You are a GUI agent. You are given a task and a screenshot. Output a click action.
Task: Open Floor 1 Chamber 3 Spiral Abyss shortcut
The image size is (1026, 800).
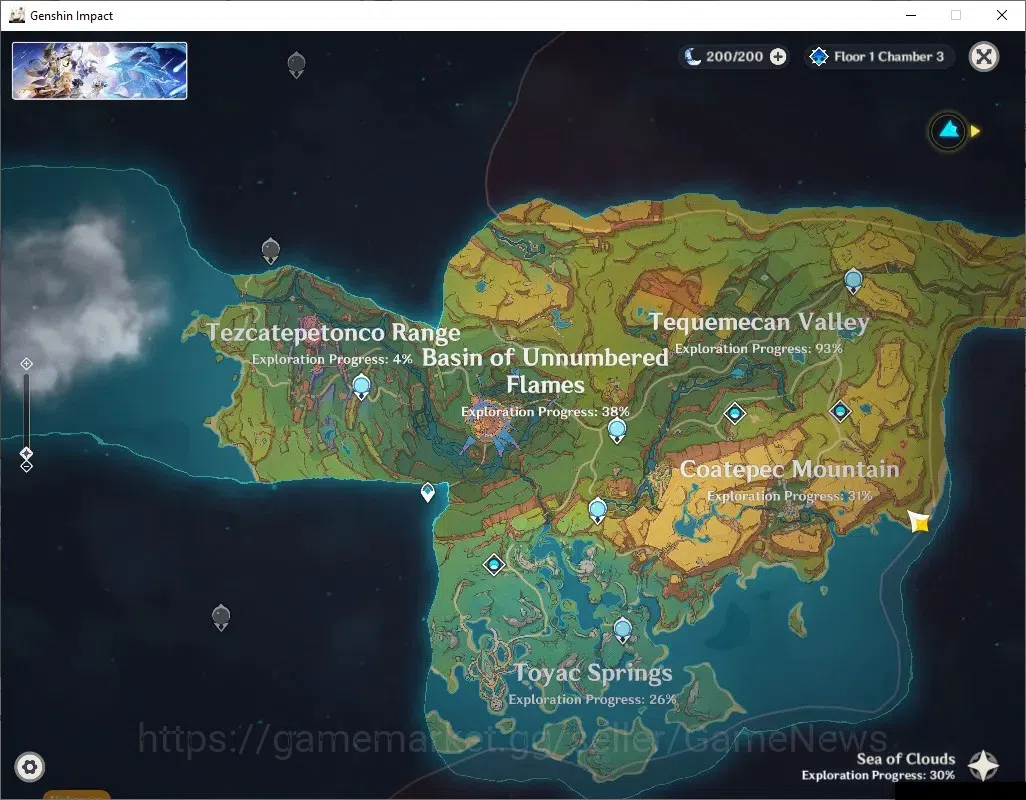(x=878, y=57)
